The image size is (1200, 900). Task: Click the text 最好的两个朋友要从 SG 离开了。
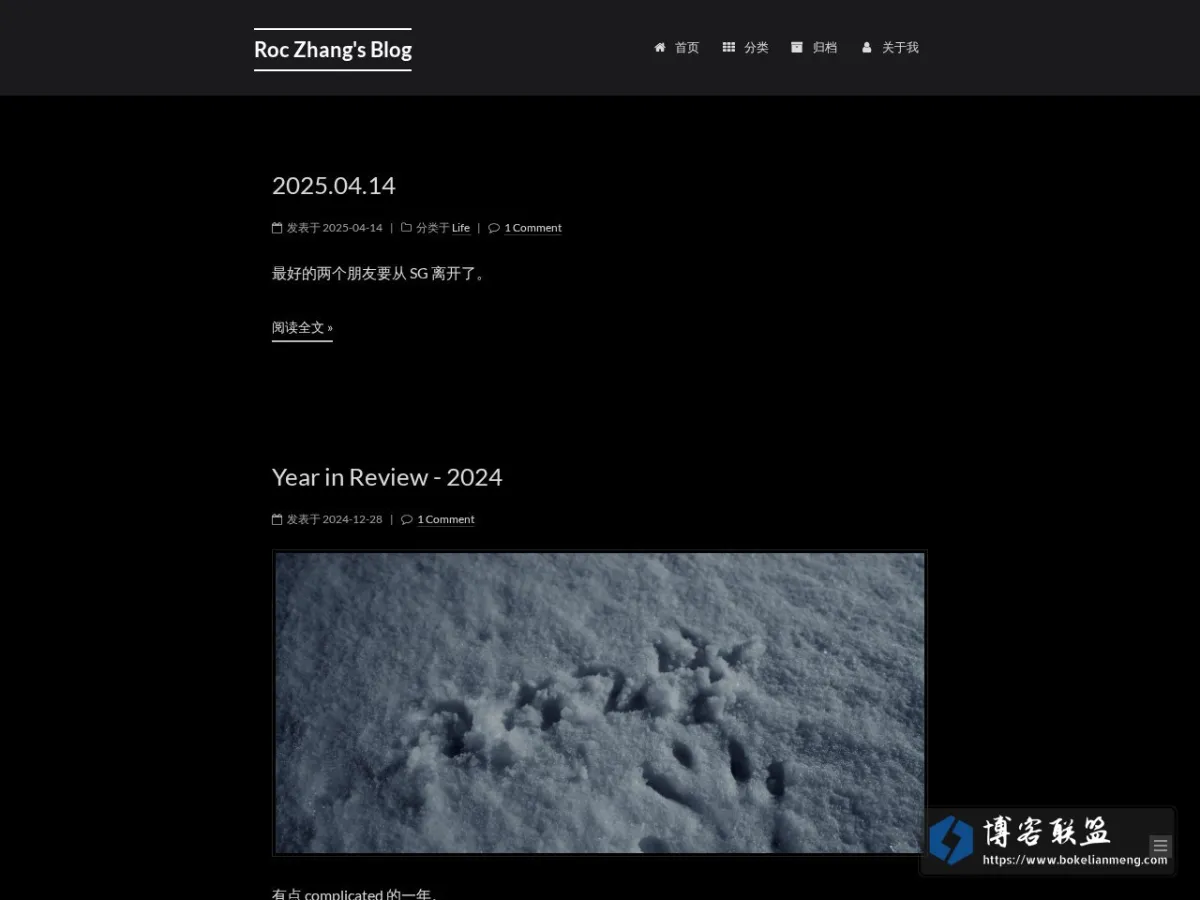coord(380,274)
